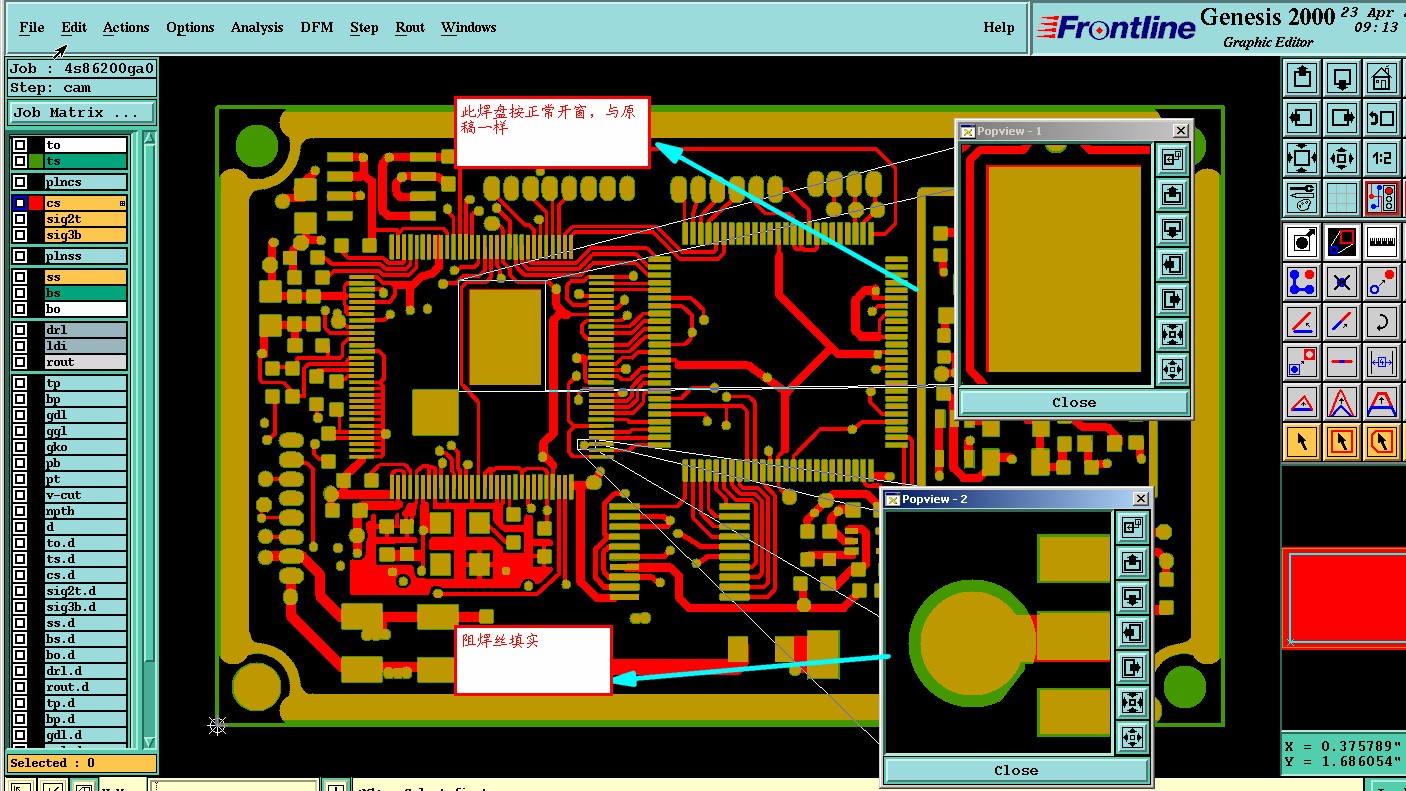This screenshot has height=791, width=1406.
Task: Click the layer list scrollbar up arrow
Action: coord(149,138)
